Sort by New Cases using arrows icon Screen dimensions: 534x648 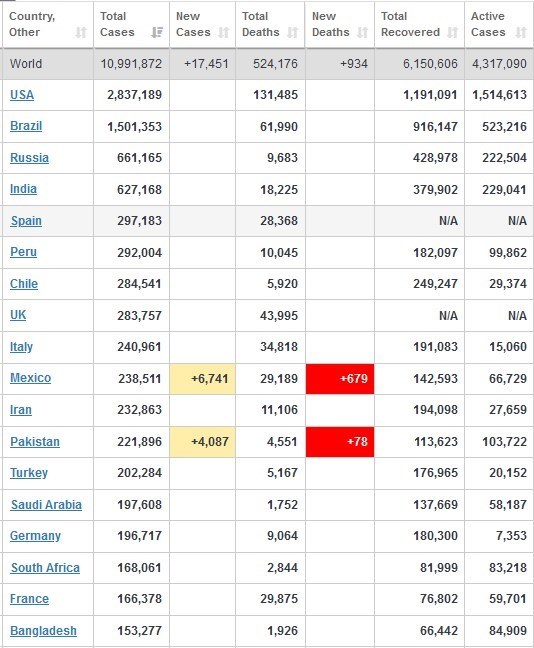[224, 32]
